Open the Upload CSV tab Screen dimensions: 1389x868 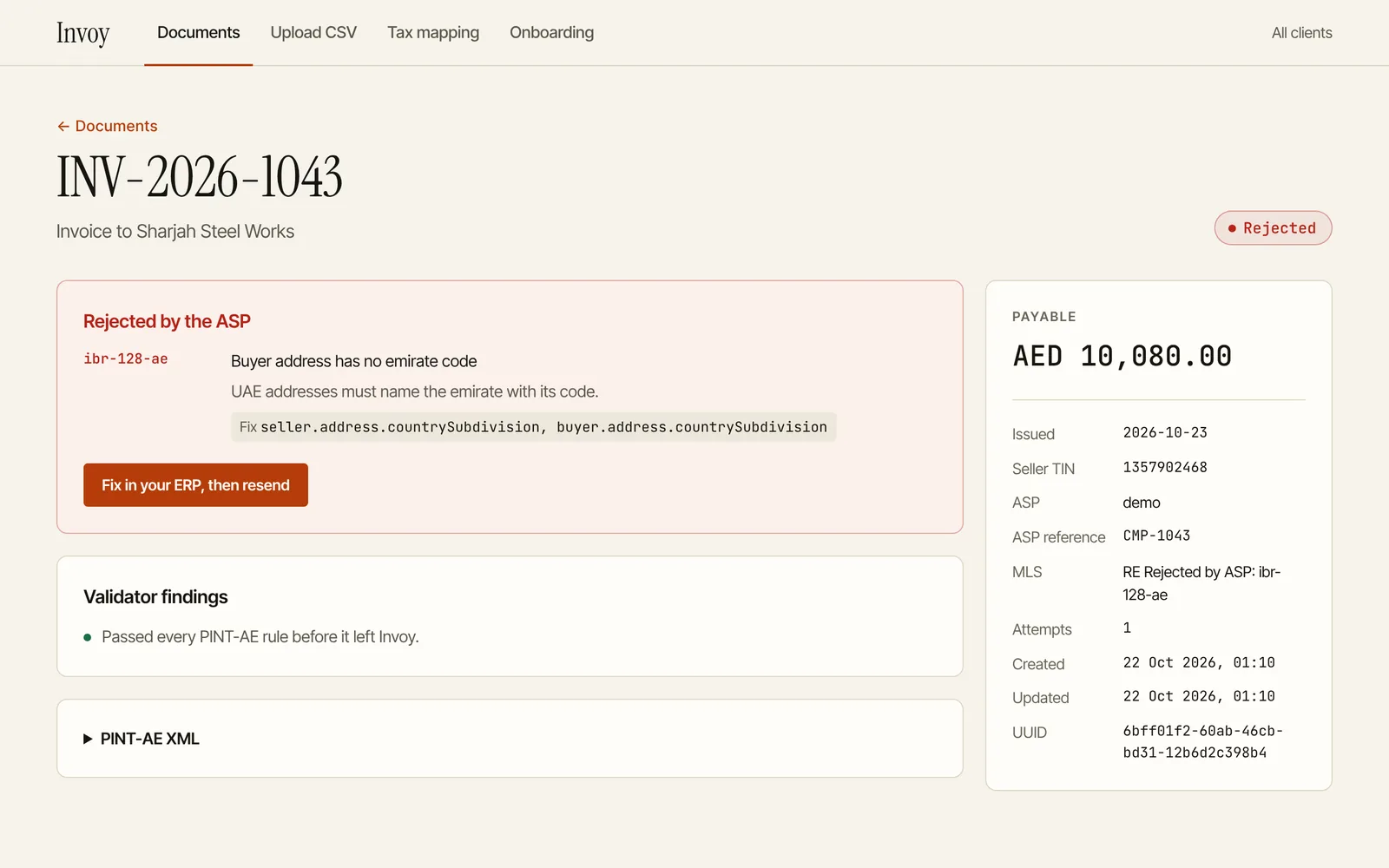(313, 33)
